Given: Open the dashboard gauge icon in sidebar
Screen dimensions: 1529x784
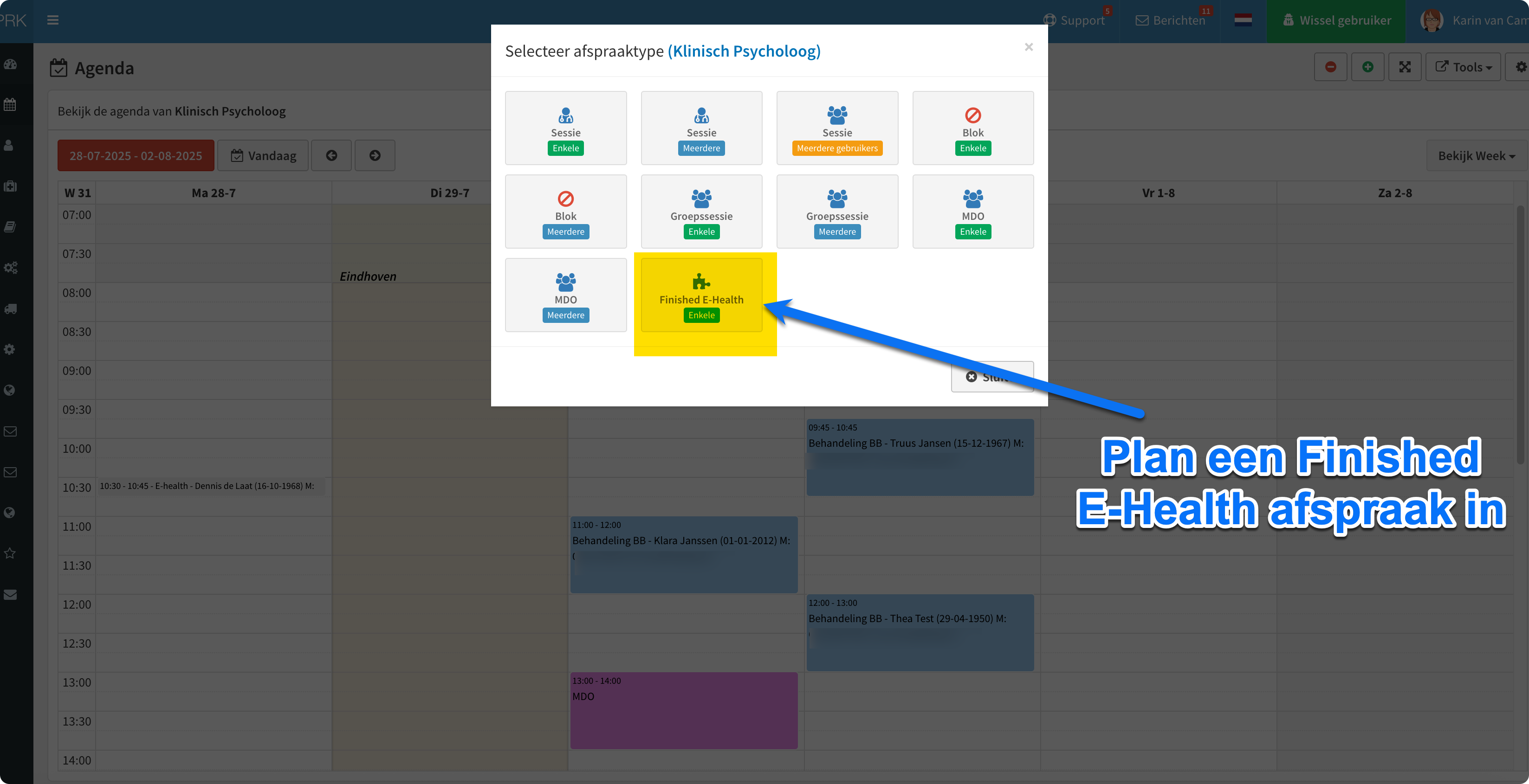Looking at the screenshot, I should [10, 64].
